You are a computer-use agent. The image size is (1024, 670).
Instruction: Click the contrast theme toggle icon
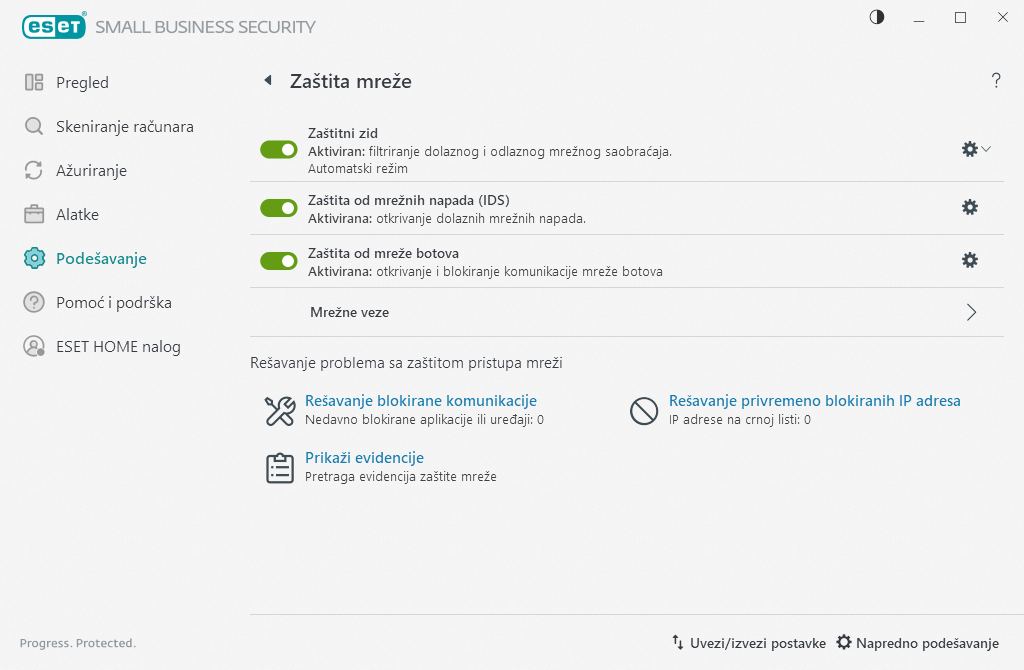(877, 17)
